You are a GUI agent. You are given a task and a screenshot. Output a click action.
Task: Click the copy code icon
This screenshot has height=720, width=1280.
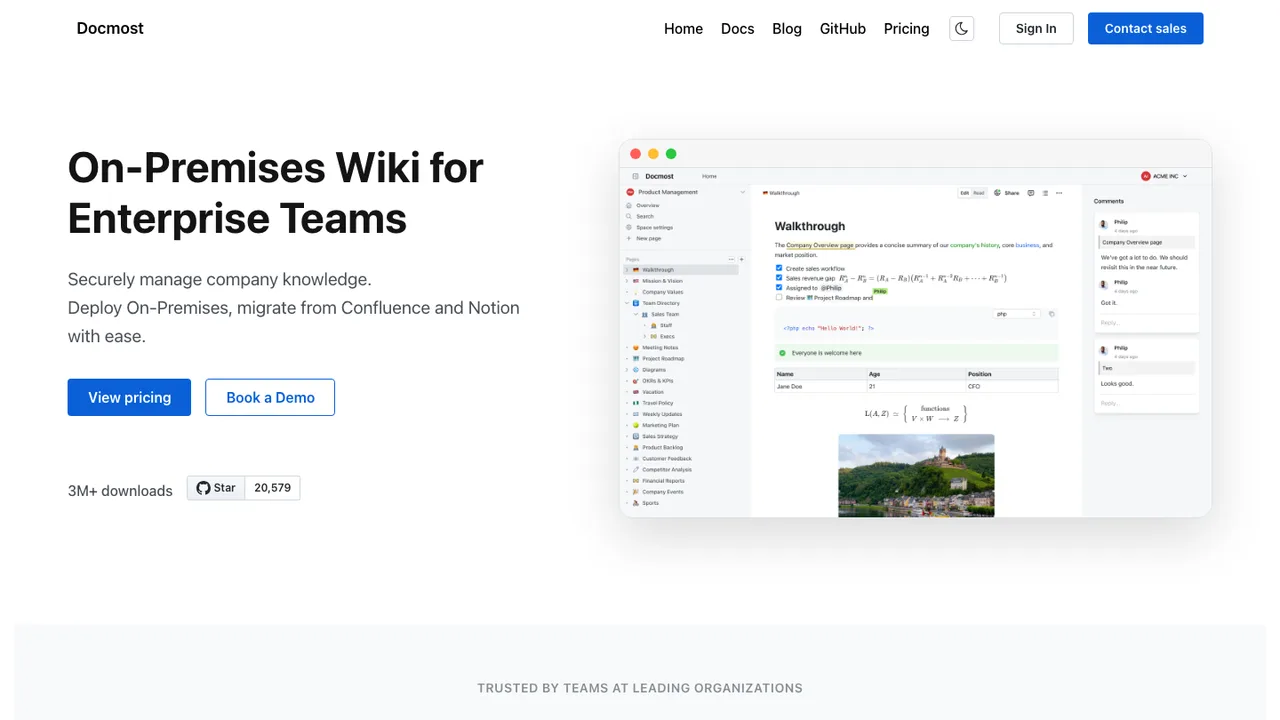(1051, 314)
